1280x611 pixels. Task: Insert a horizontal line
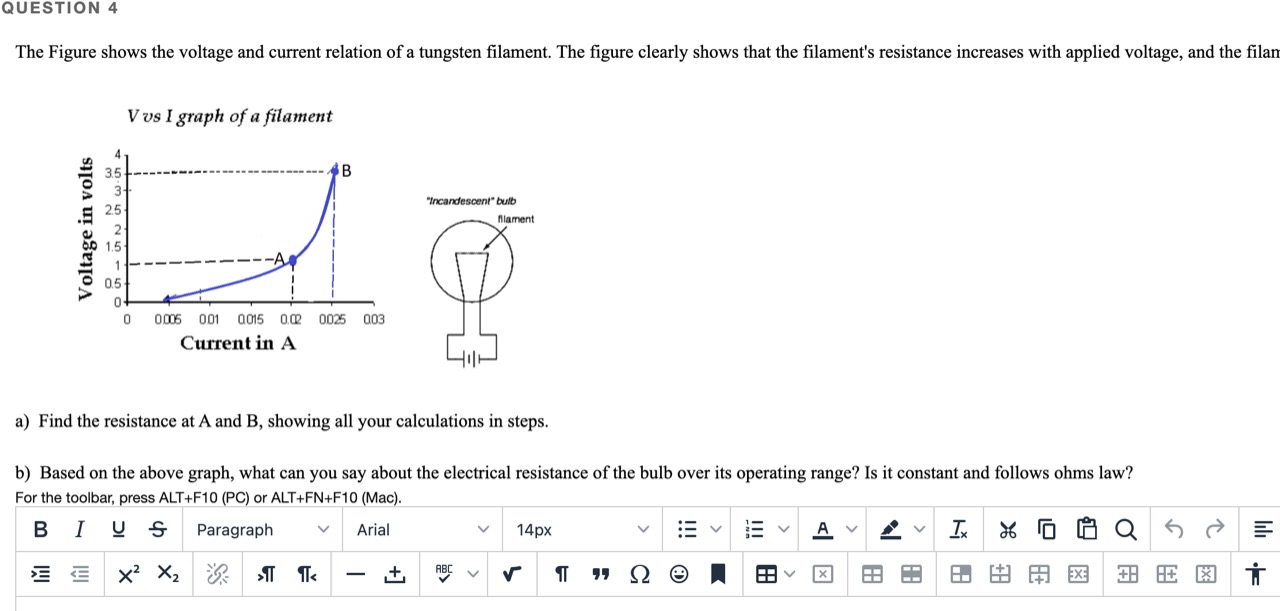356,574
